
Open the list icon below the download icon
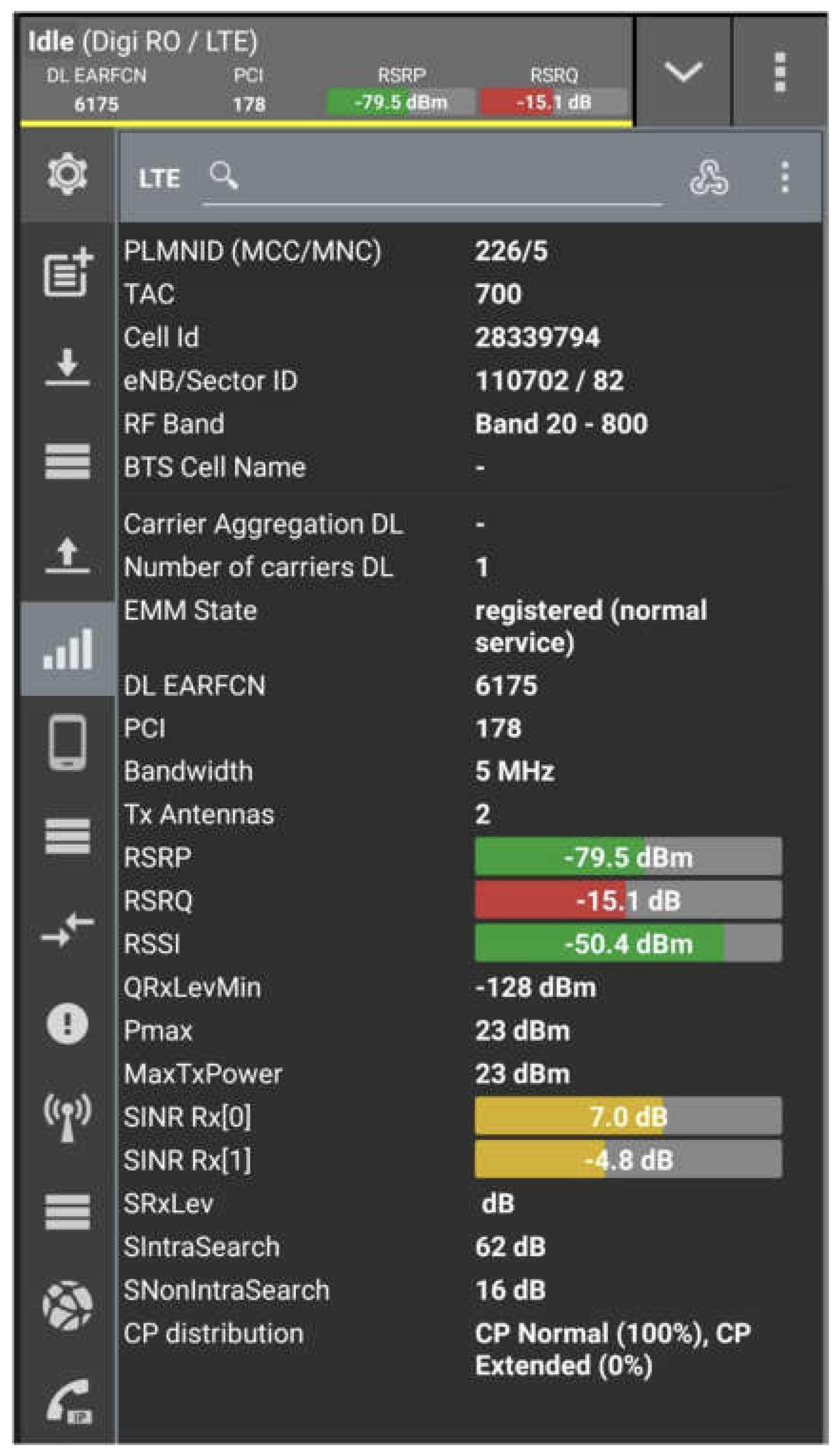(x=68, y=461)
